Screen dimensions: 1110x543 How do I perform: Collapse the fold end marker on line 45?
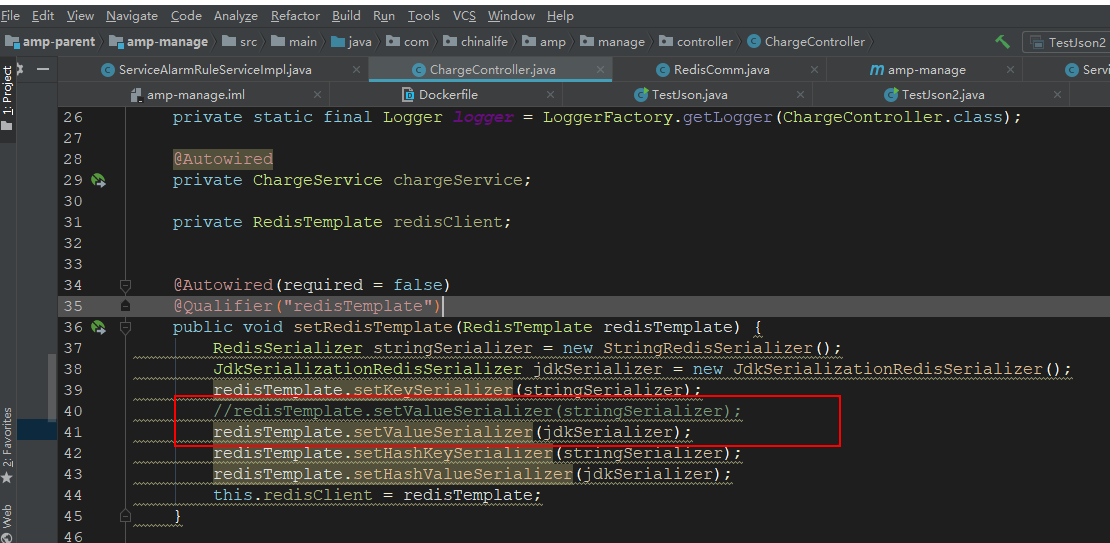tap(125, 515)
